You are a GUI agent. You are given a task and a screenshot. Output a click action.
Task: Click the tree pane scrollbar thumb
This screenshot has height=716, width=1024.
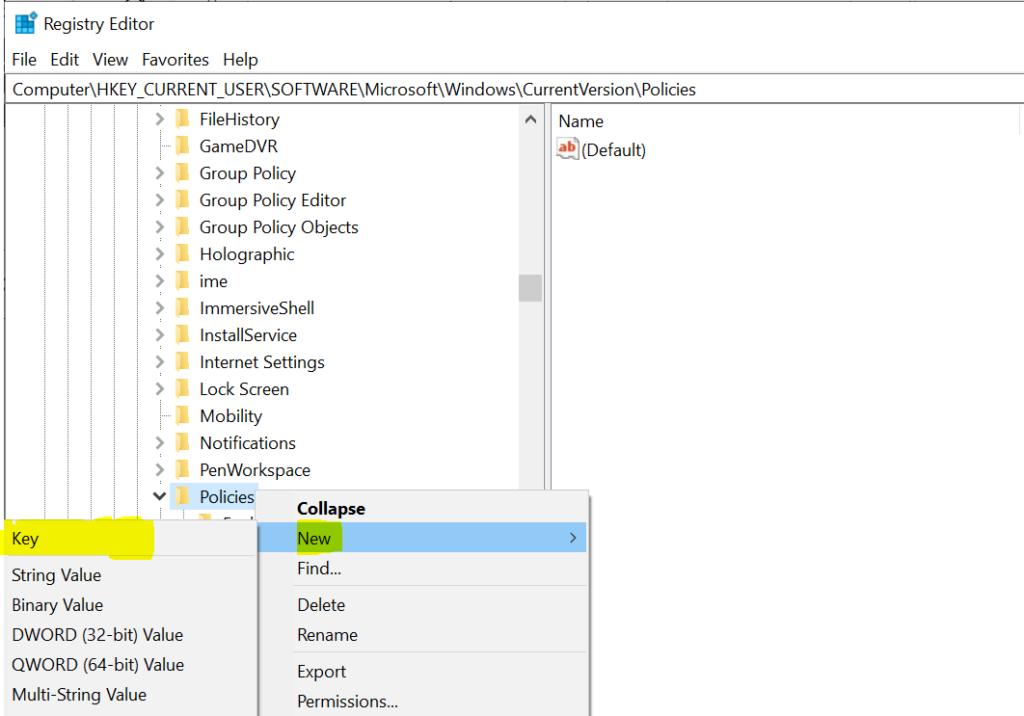(x=530, y=288)
